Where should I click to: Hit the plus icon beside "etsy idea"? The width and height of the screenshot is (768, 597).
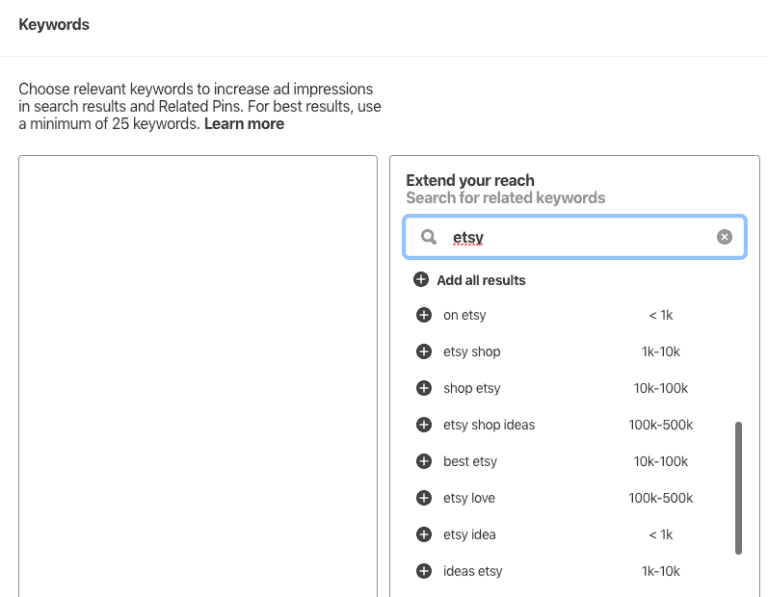coord(423,535)
